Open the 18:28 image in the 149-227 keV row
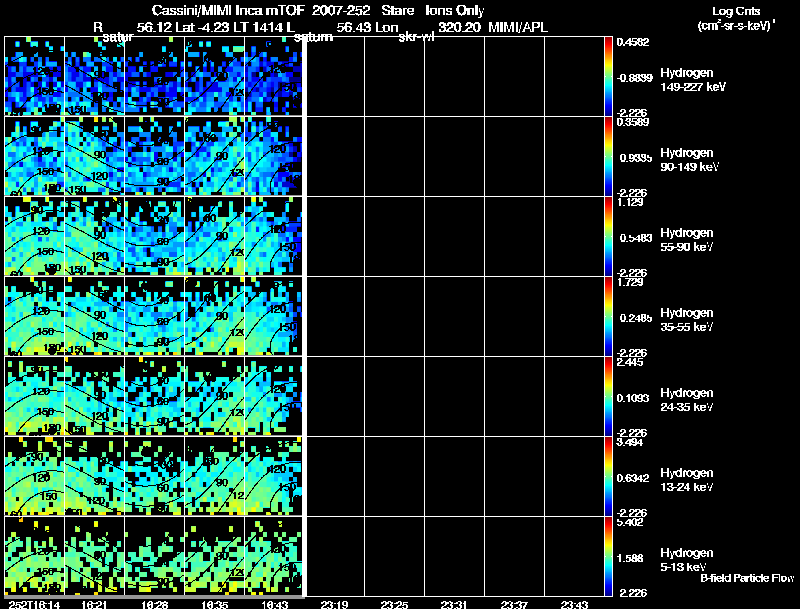800x609 pixels. tap(154, 76)
